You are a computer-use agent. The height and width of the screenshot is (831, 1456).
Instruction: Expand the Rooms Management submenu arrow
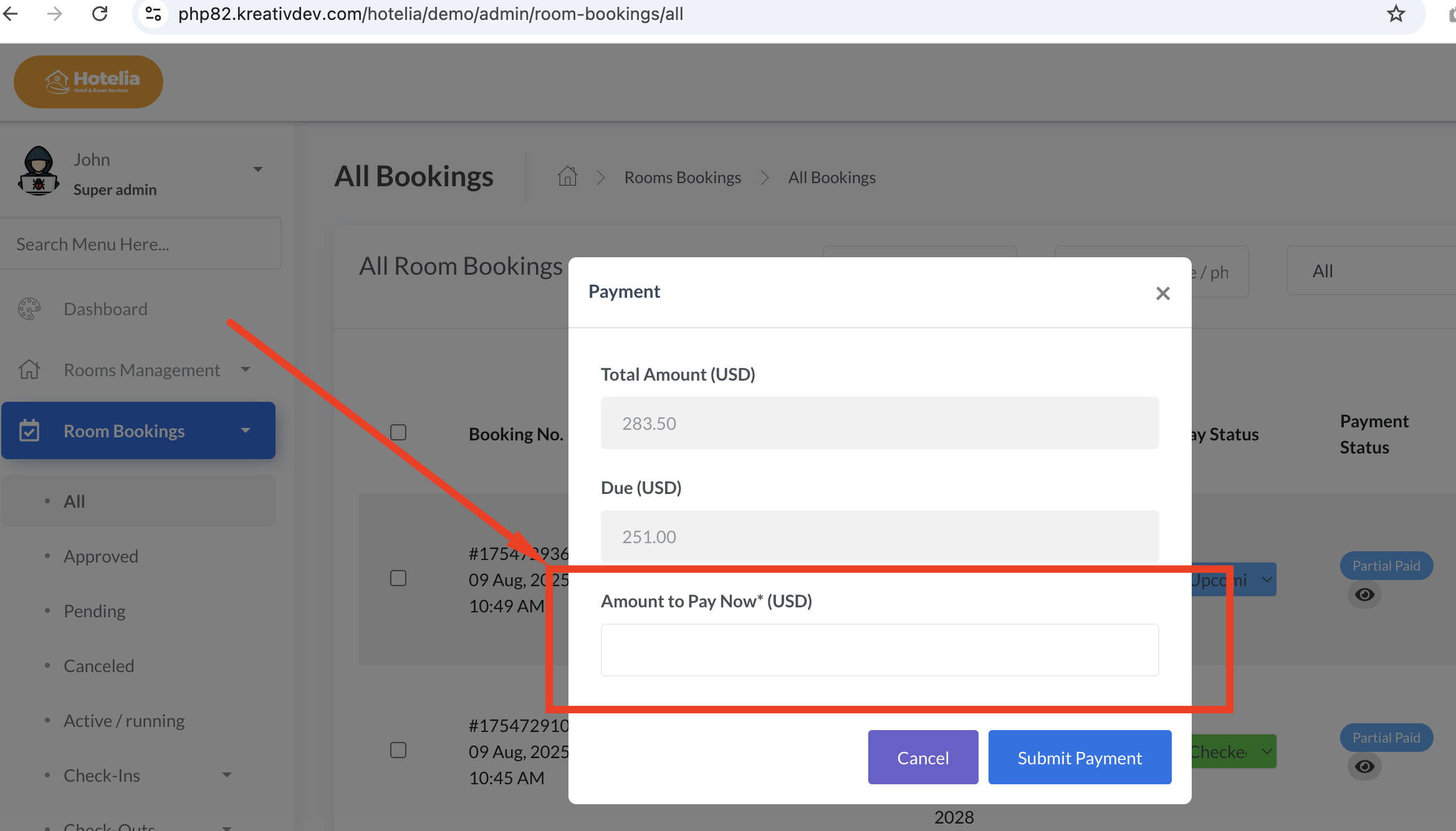(246, 369)
